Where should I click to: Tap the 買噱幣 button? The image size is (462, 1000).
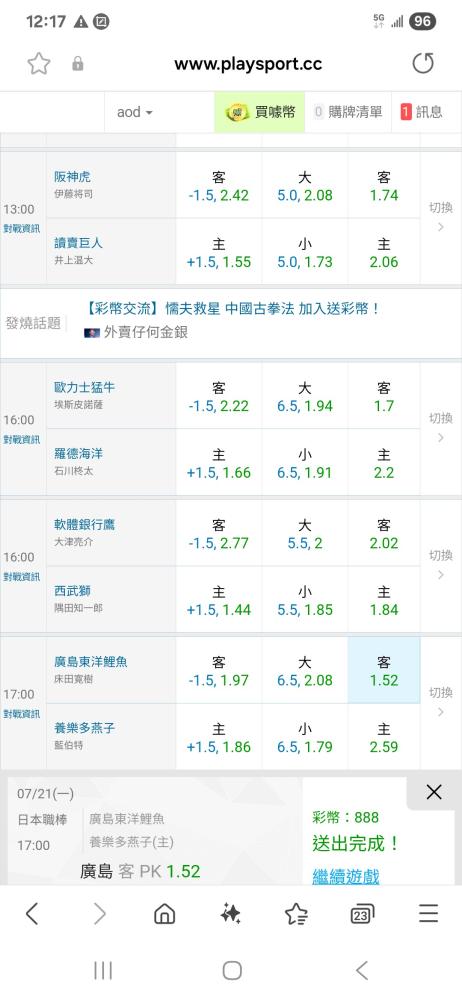pos(260,112)
